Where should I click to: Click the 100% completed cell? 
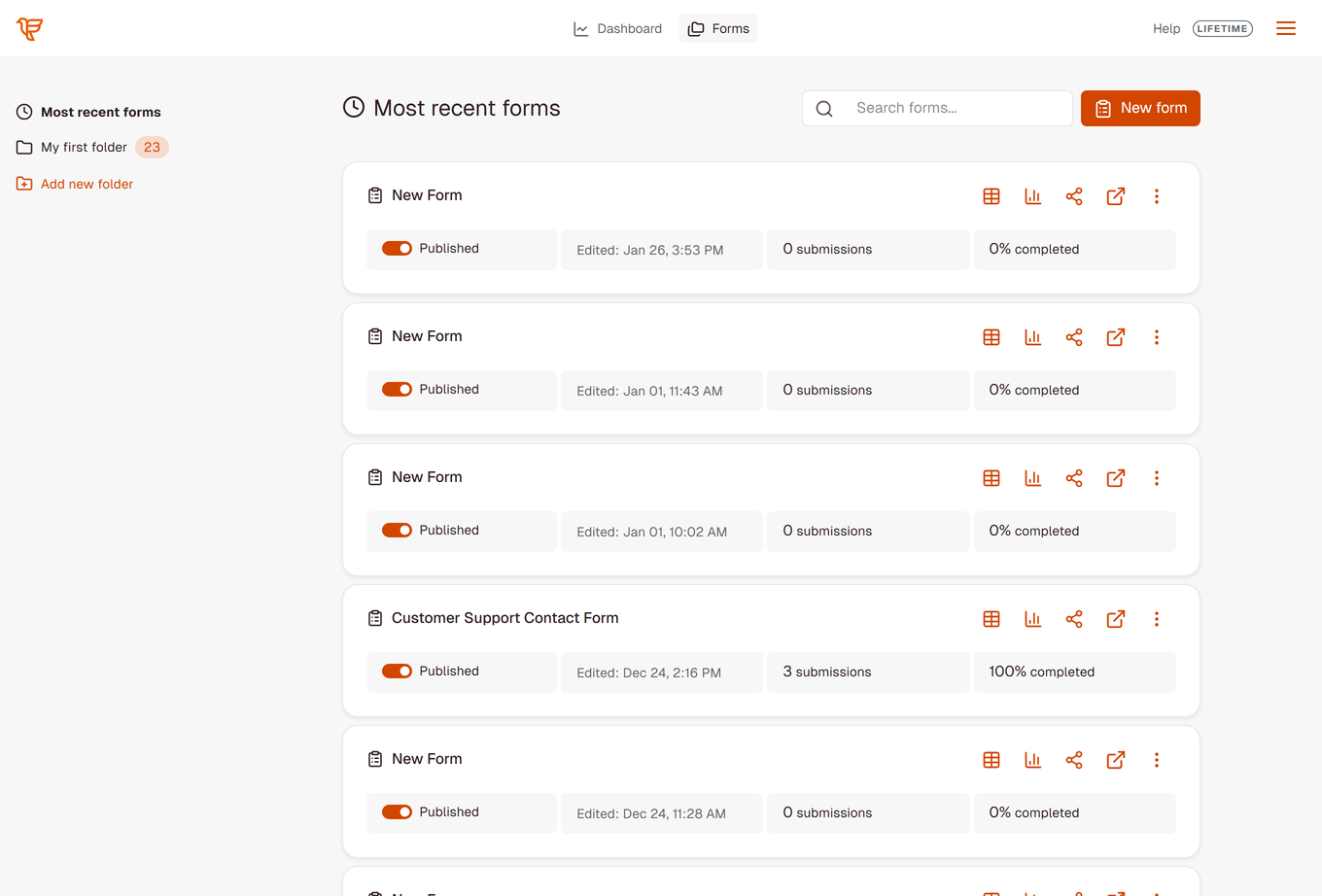click(x=1075, y=672)
